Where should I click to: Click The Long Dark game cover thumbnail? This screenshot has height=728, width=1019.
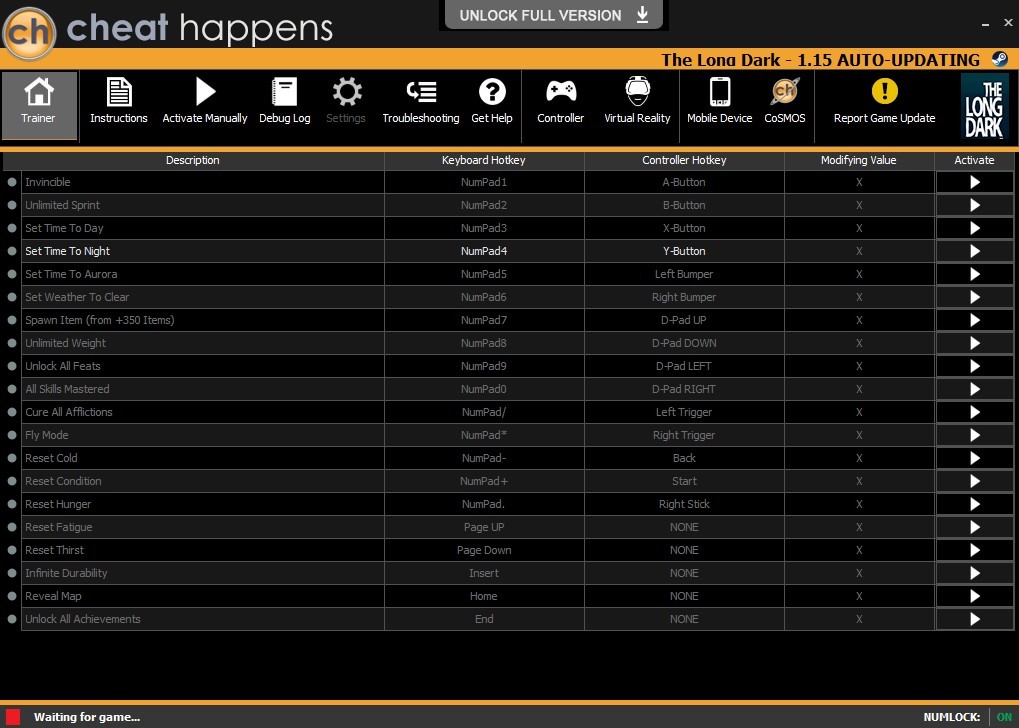pyautogui.click(x=984, y=107)
